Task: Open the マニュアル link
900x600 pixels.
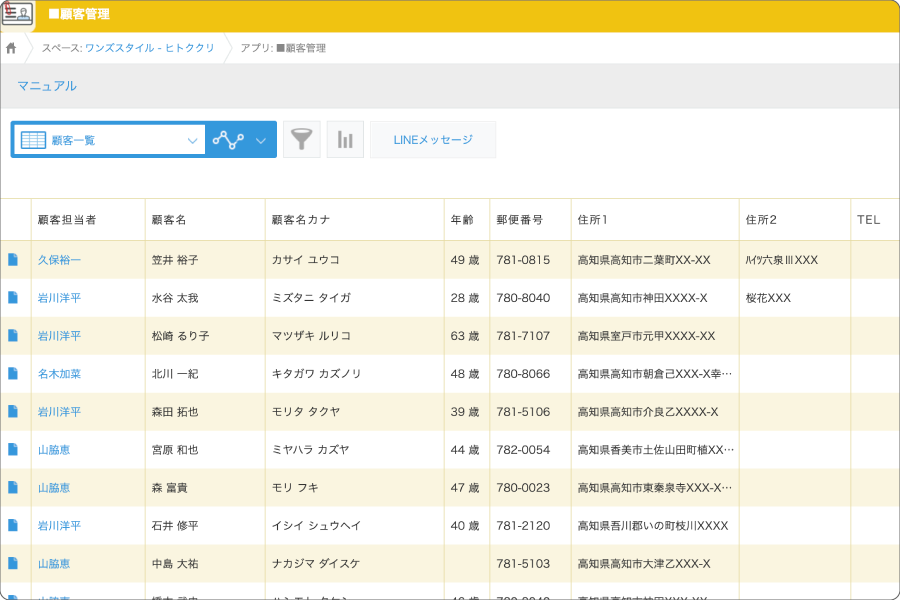Action: click(x=47, y=86)
